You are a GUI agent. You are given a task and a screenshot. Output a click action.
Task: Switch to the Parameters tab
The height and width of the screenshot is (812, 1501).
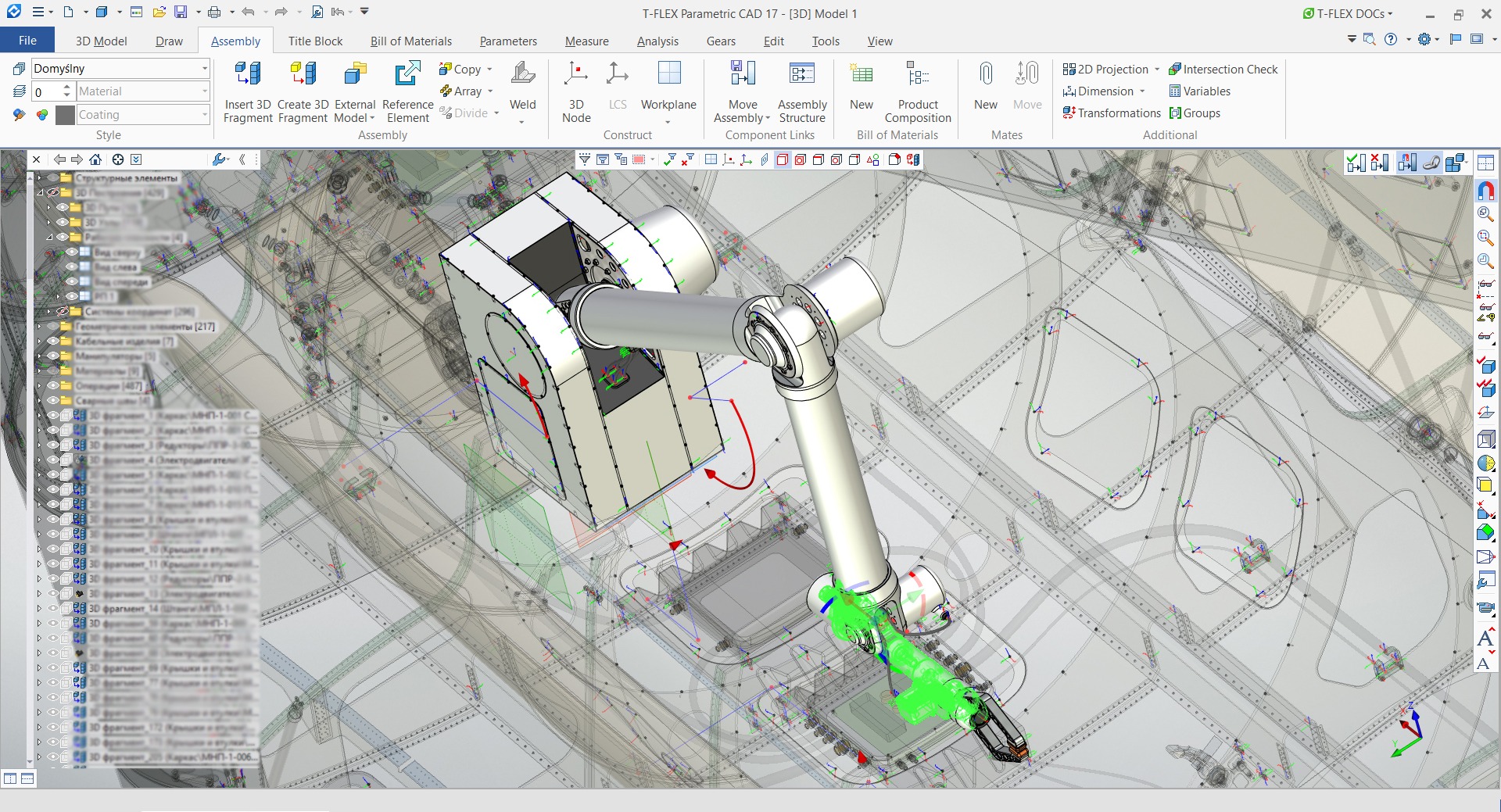[508, 41]
